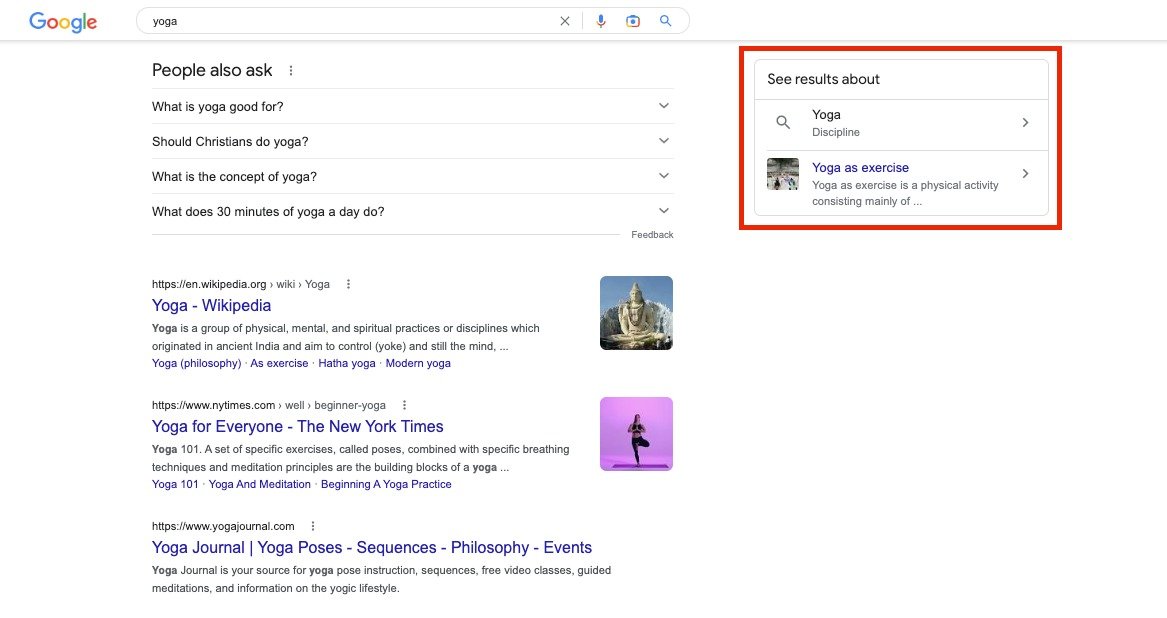Screen dimensions: 1167x618
Task: Click the search magnifying glass icon
Action: [x=665, y=20]
